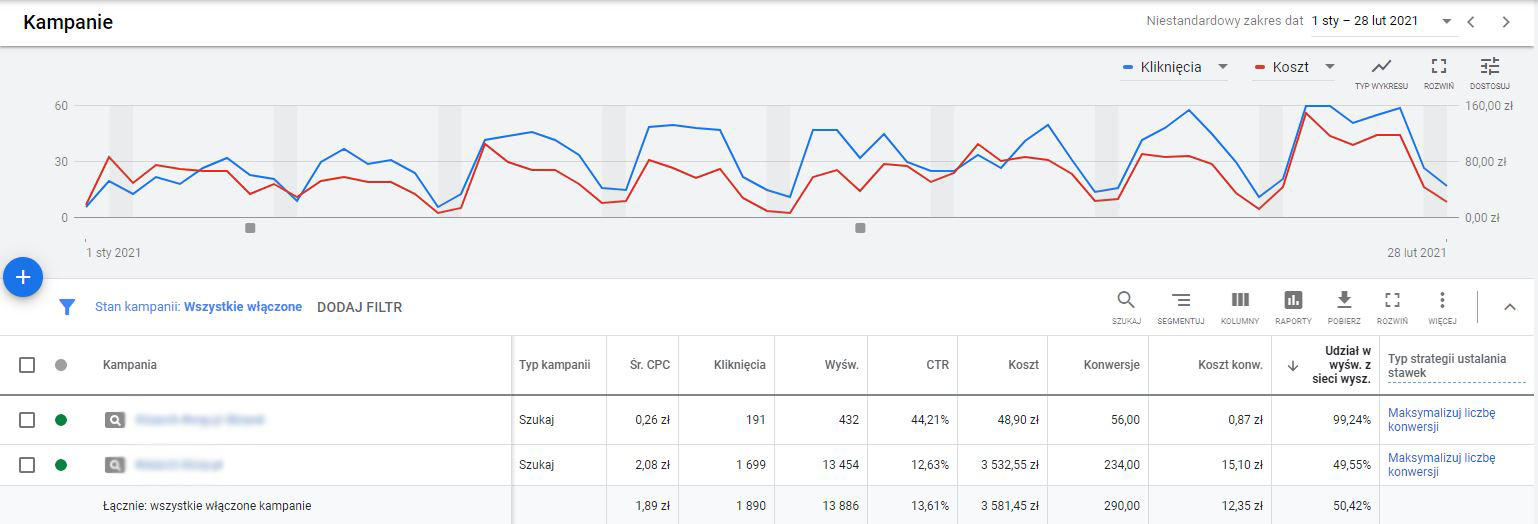Click the blue plus create button
The height and width of the screenshot is (524, 1538).
[x=23, y=277]
